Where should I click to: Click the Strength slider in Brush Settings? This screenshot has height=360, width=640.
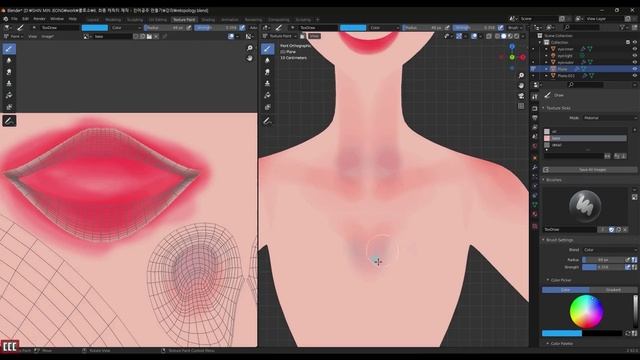pos(603,267)
